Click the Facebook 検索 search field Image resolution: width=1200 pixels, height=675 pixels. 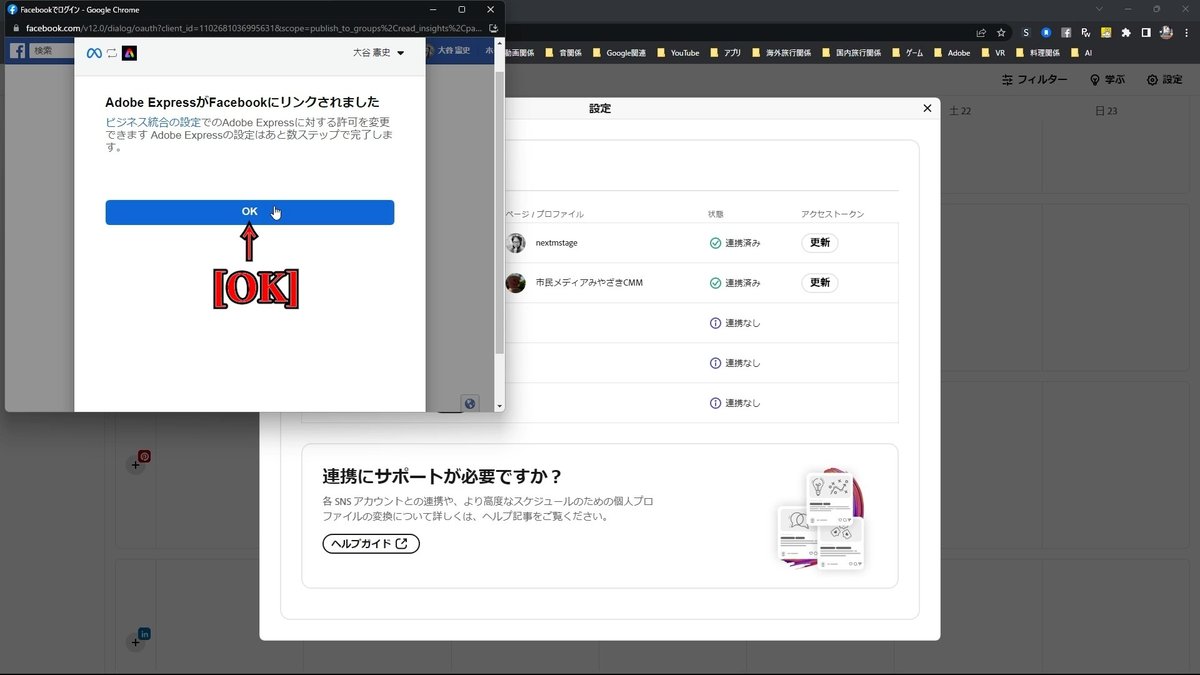click(x=51, y=50)
